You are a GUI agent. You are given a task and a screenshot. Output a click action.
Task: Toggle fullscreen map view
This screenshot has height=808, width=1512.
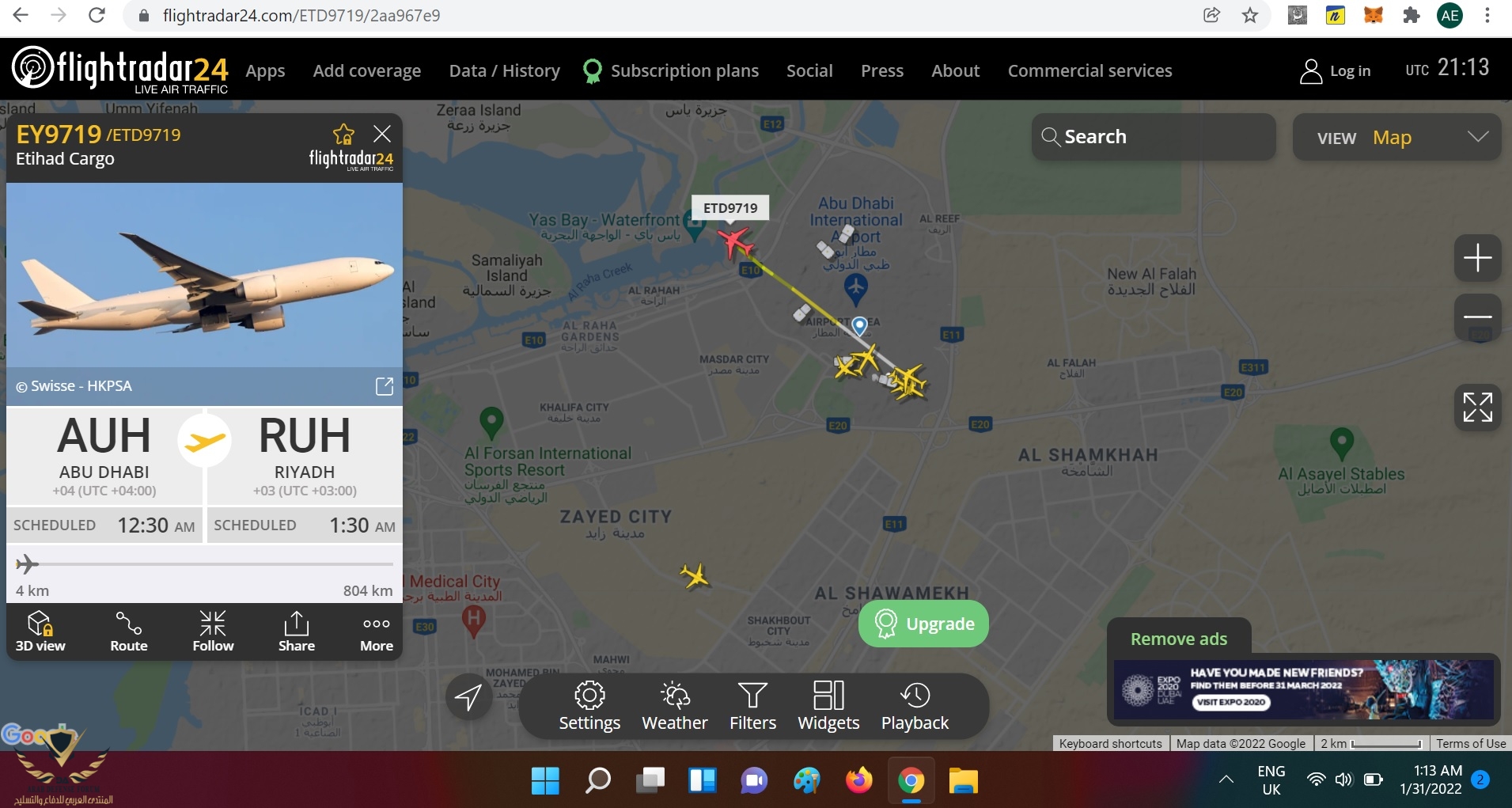pos(1477,408)
